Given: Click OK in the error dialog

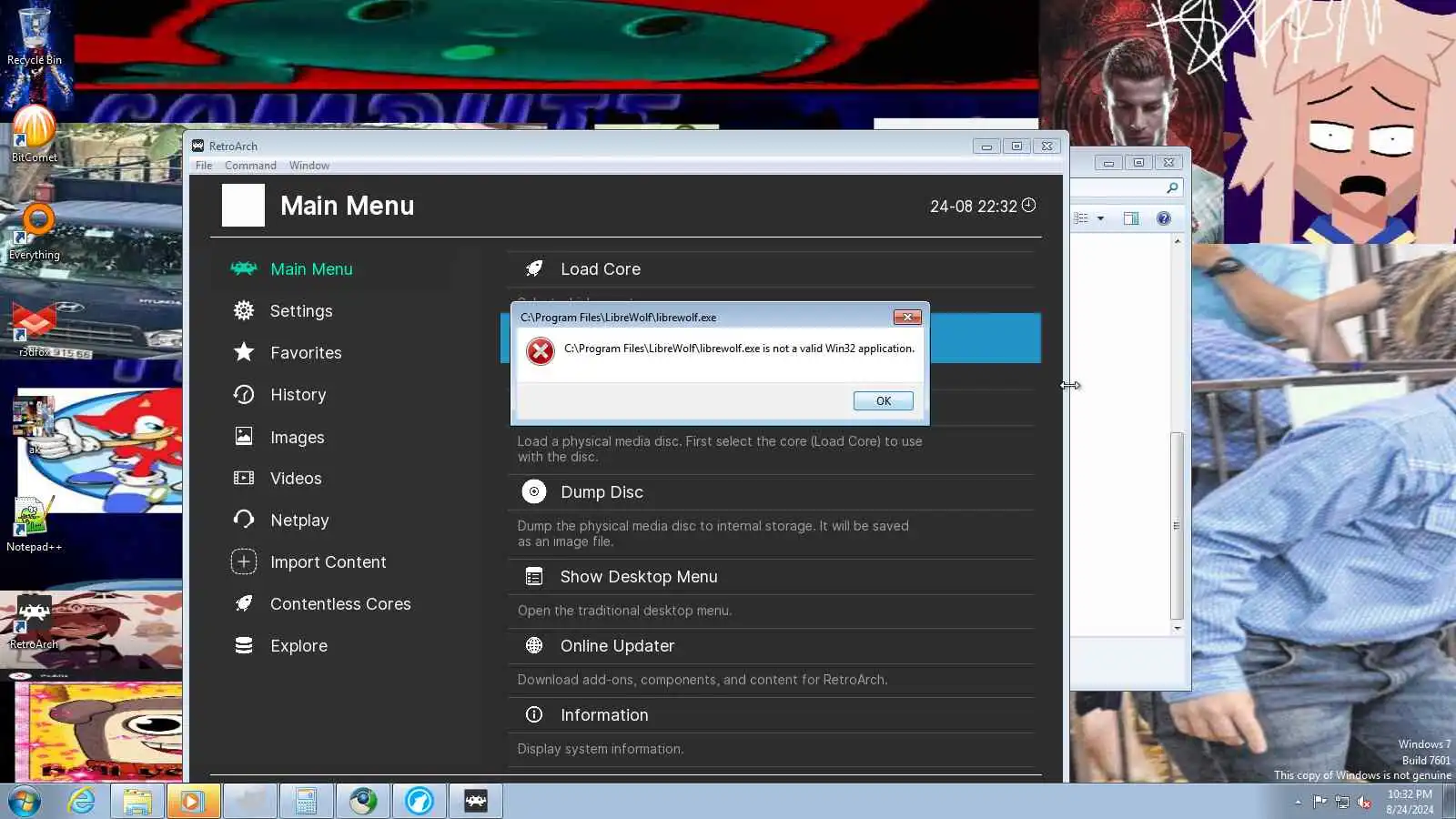Looking at the screenshot, I should pyautogui.click(x=883, y=400).
